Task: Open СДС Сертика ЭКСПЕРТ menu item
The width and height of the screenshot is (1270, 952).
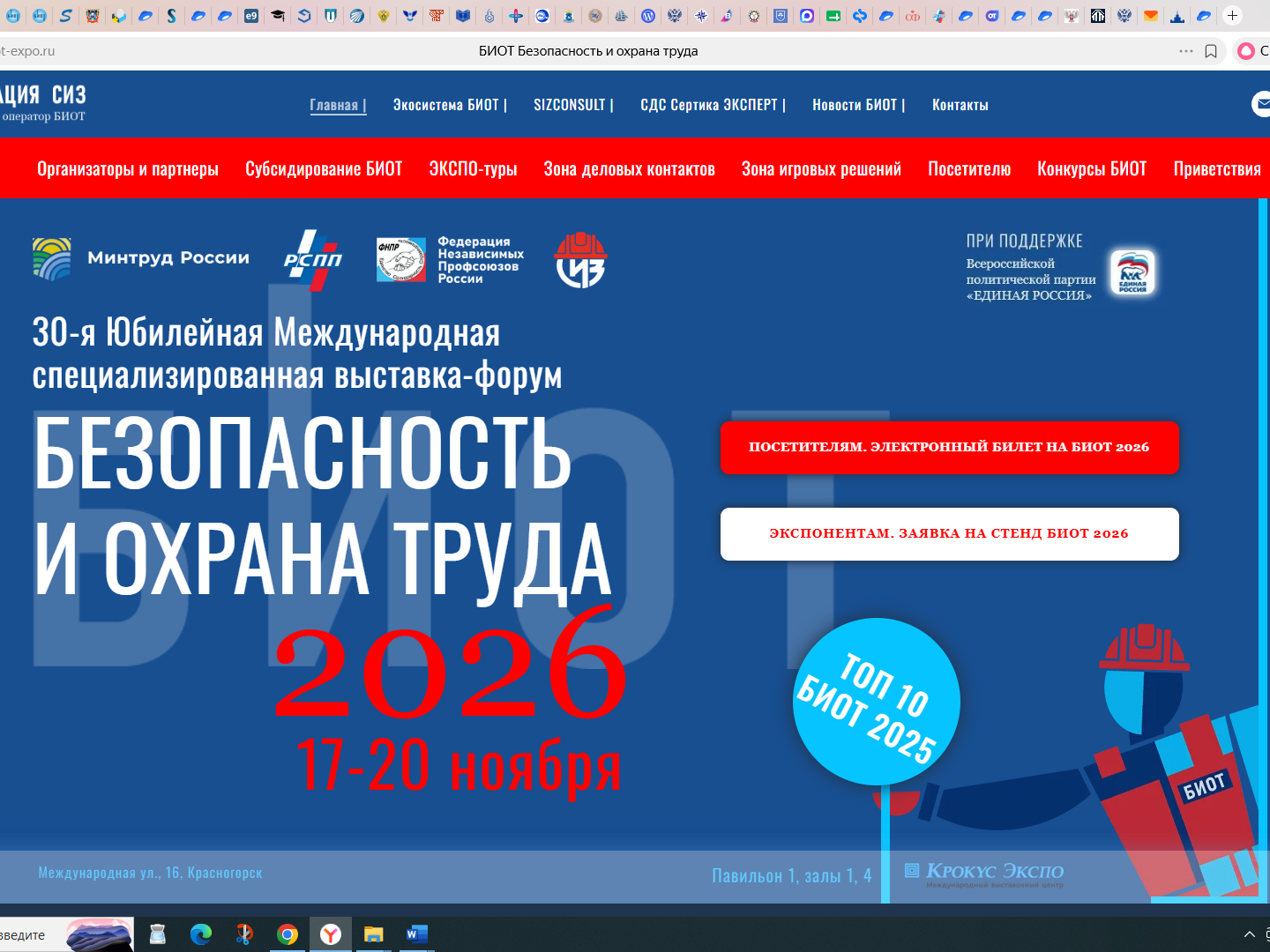Action: pos(713,105)
